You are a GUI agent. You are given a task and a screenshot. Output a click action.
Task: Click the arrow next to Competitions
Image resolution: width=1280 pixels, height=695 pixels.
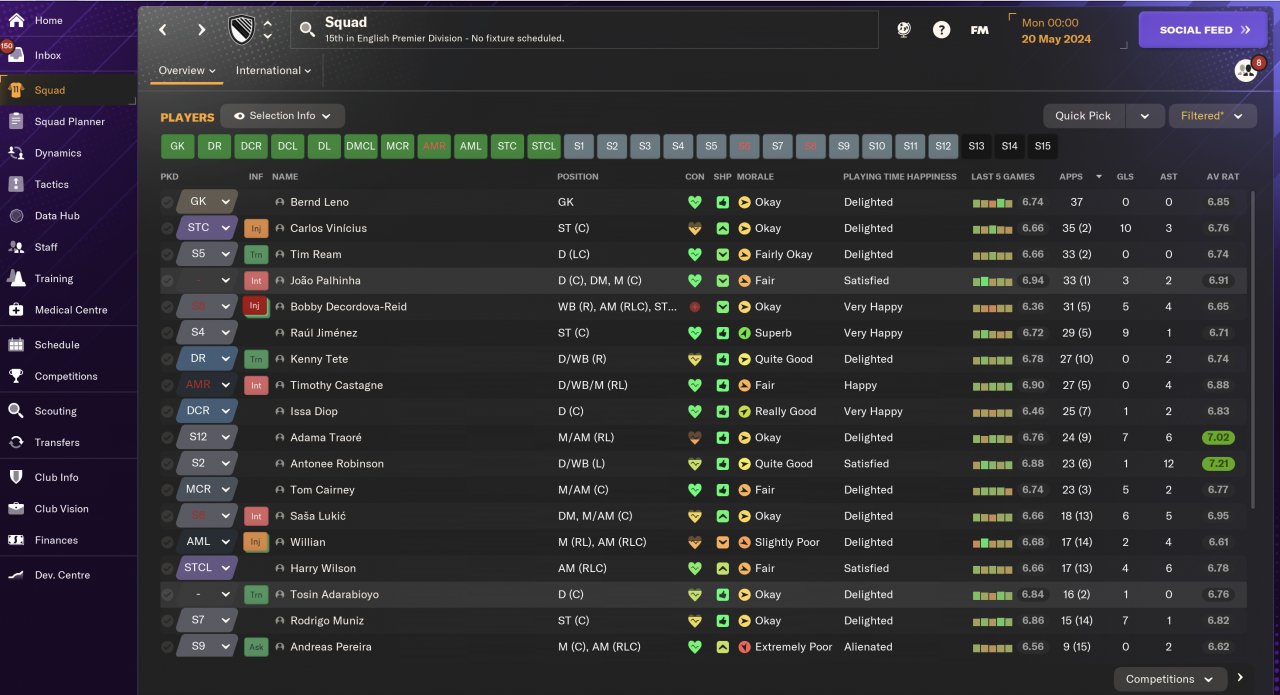pos(1240,678)
